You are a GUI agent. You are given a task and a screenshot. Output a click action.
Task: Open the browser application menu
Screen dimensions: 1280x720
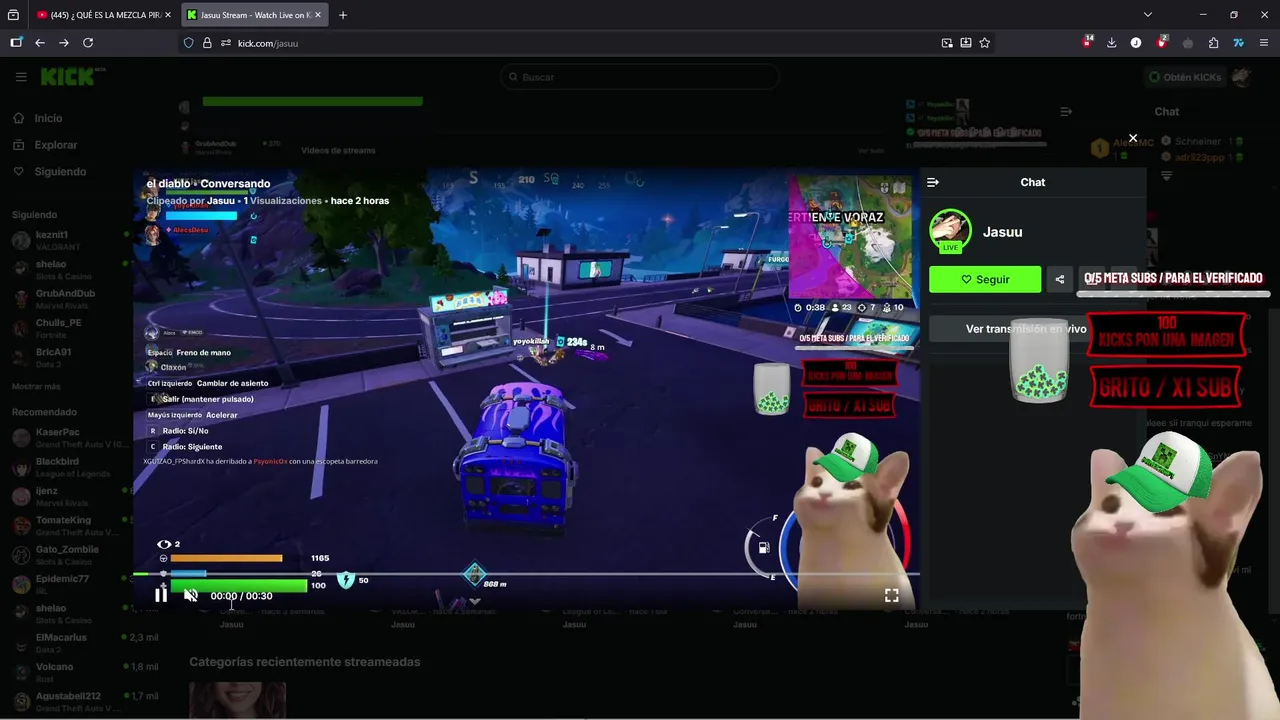click(1264, 43)
